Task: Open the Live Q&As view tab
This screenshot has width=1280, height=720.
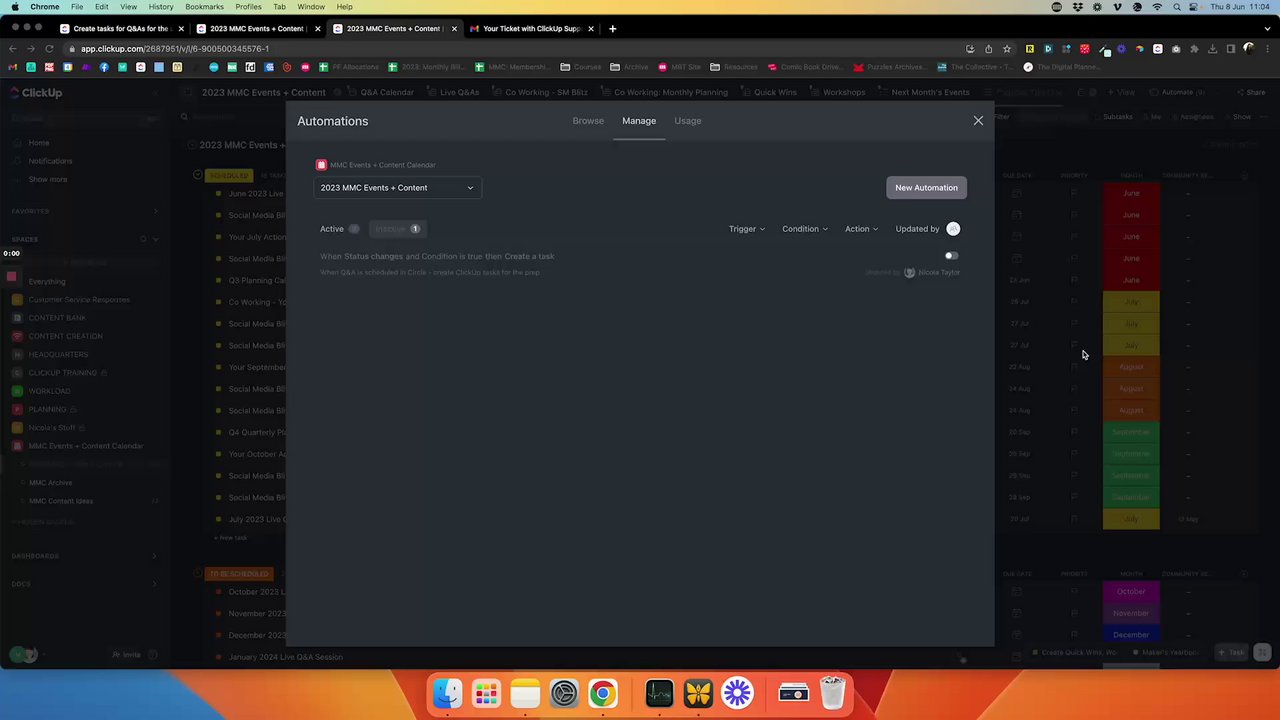Action: click(x=459, y=93)
